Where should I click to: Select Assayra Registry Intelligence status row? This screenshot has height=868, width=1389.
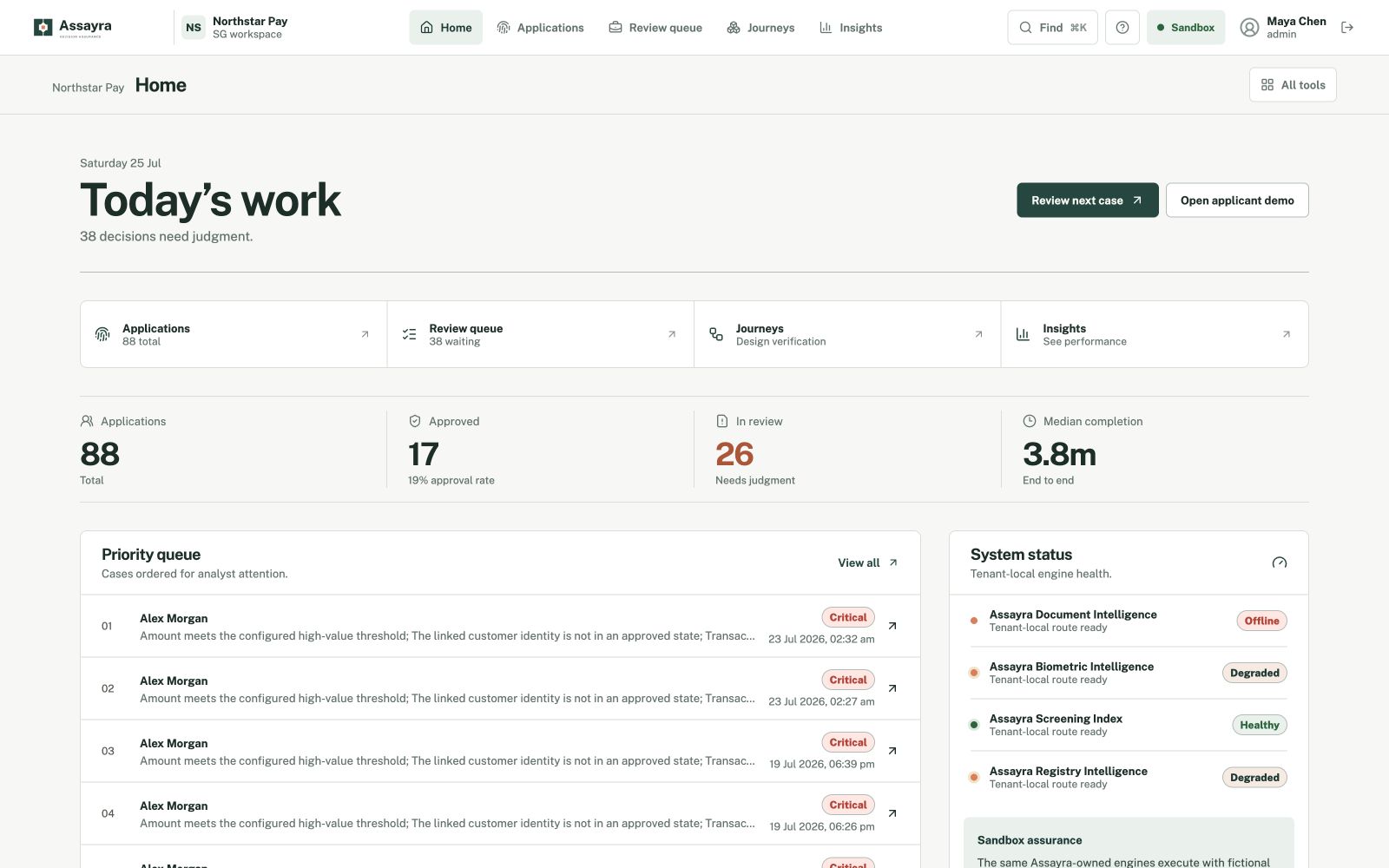(x=1129, y=777)
